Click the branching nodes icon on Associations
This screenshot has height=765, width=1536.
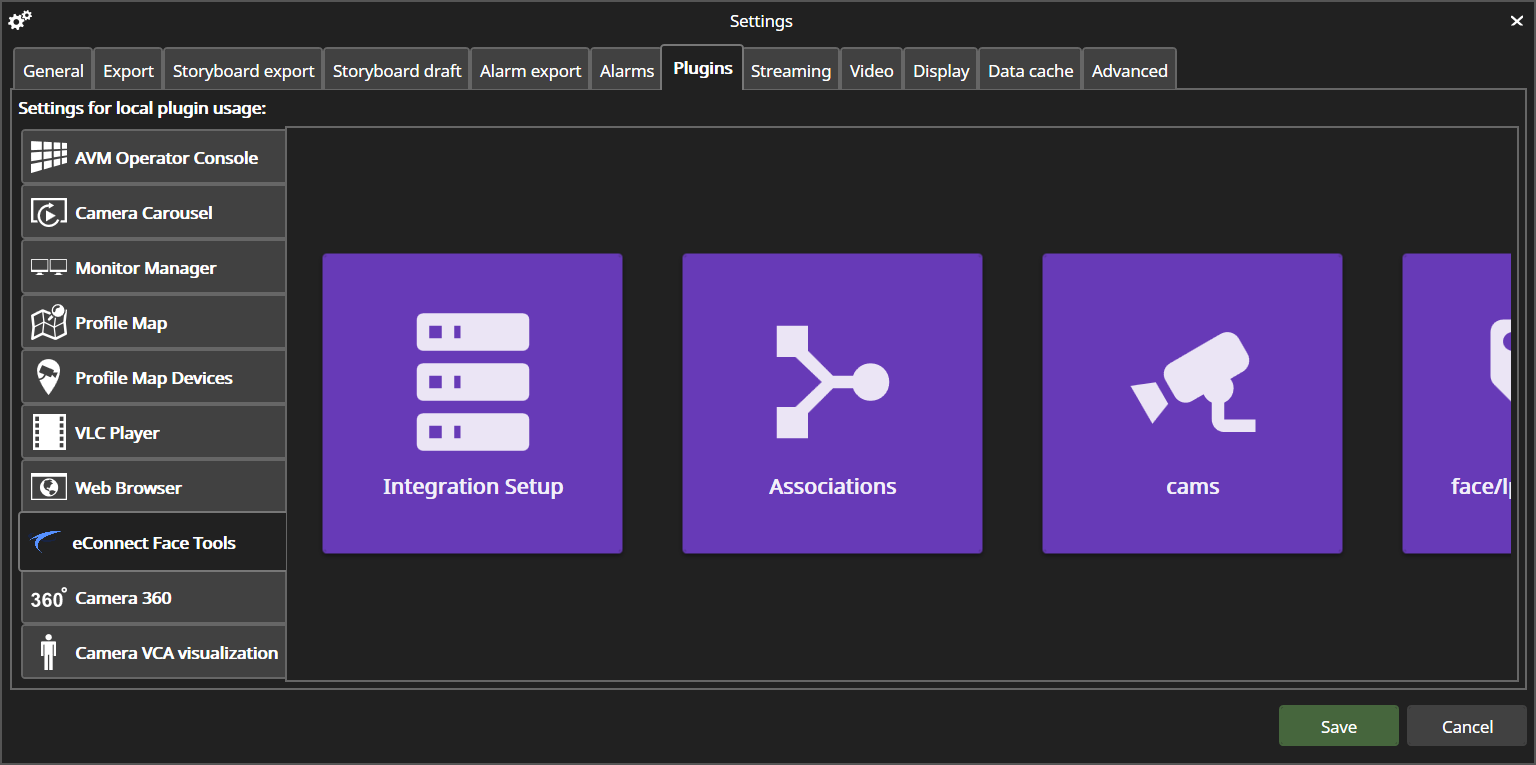coord(832,381)
